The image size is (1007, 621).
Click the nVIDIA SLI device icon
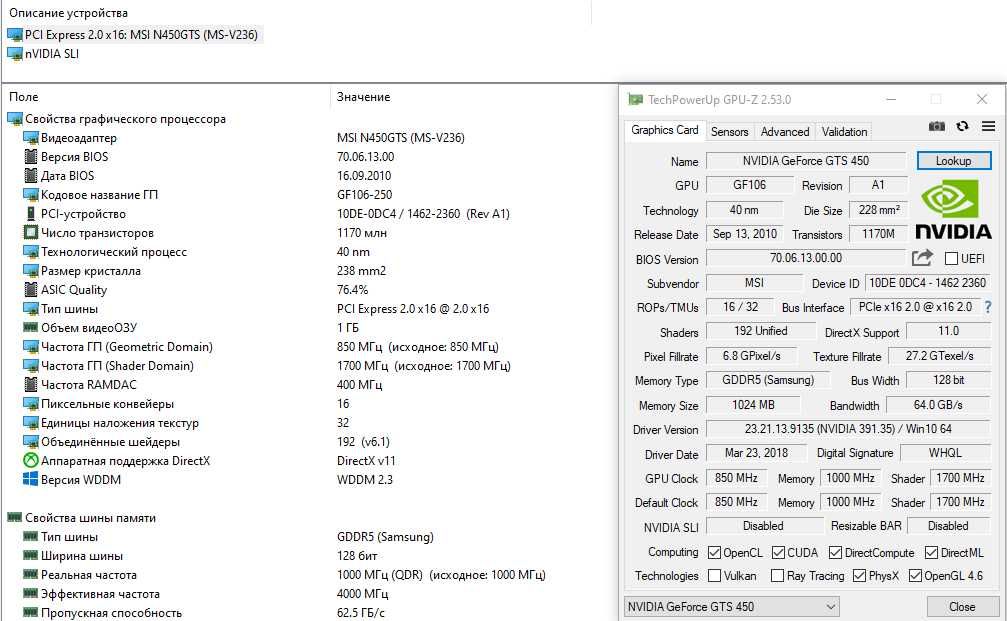[15, 54]
